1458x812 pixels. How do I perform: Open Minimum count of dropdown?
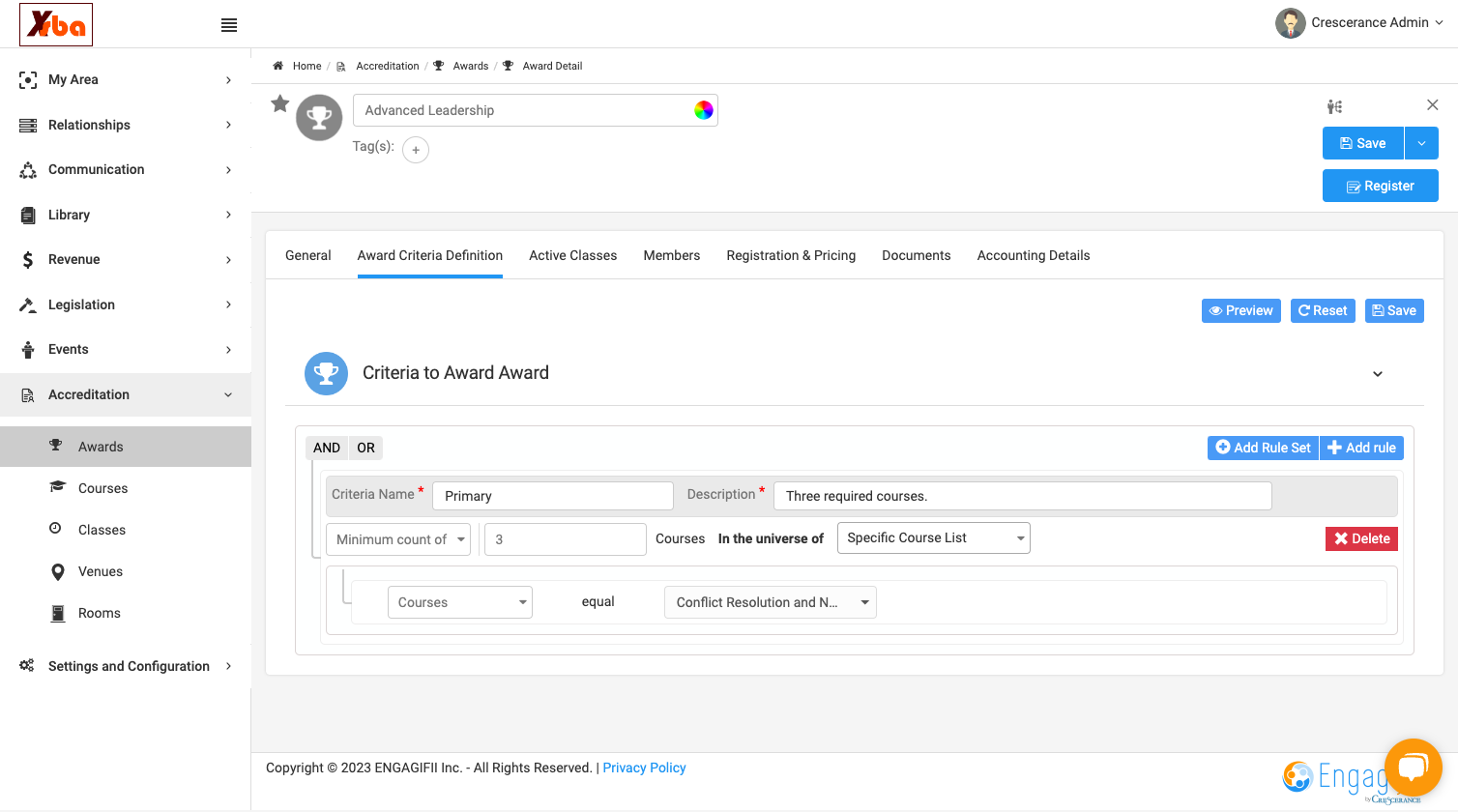tap(398, 539)
